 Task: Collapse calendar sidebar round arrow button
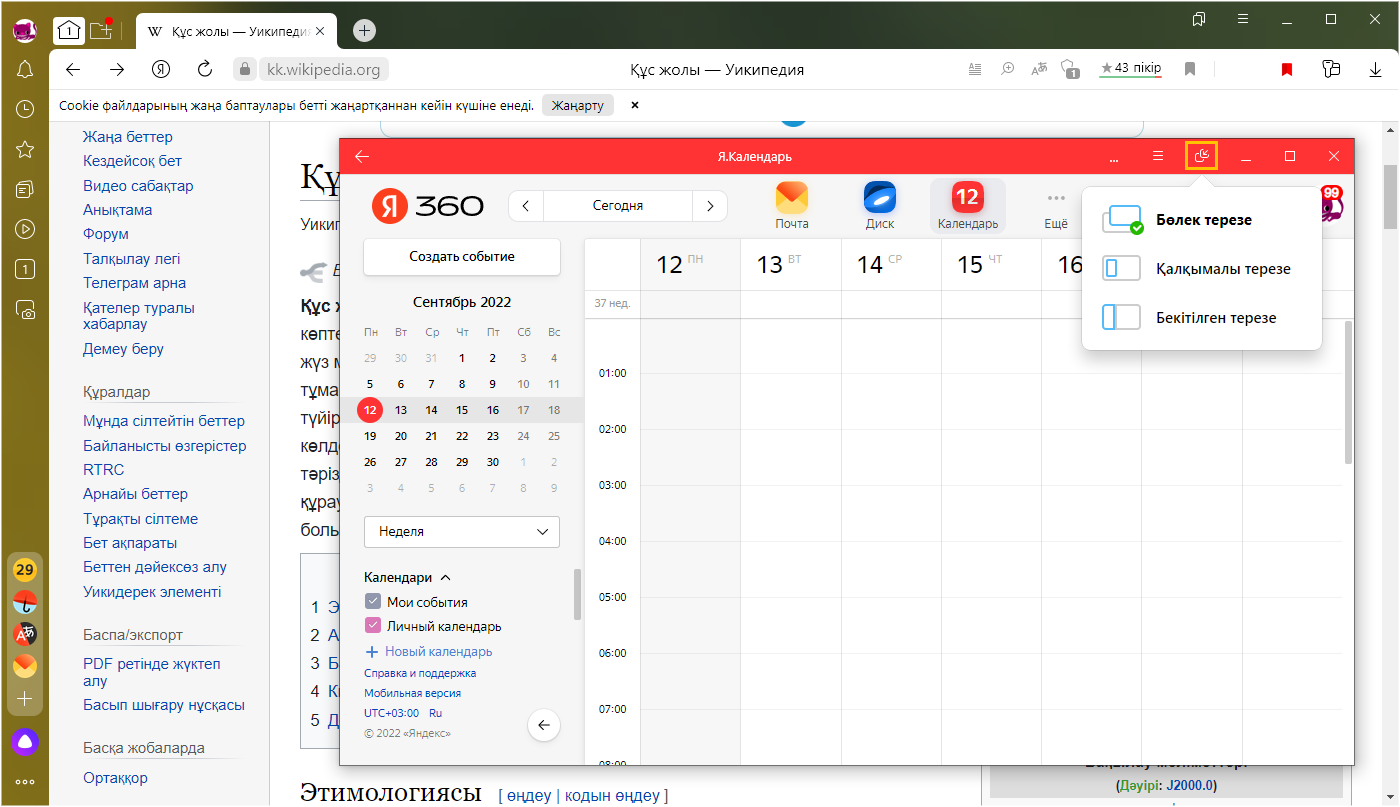(543, 725)
